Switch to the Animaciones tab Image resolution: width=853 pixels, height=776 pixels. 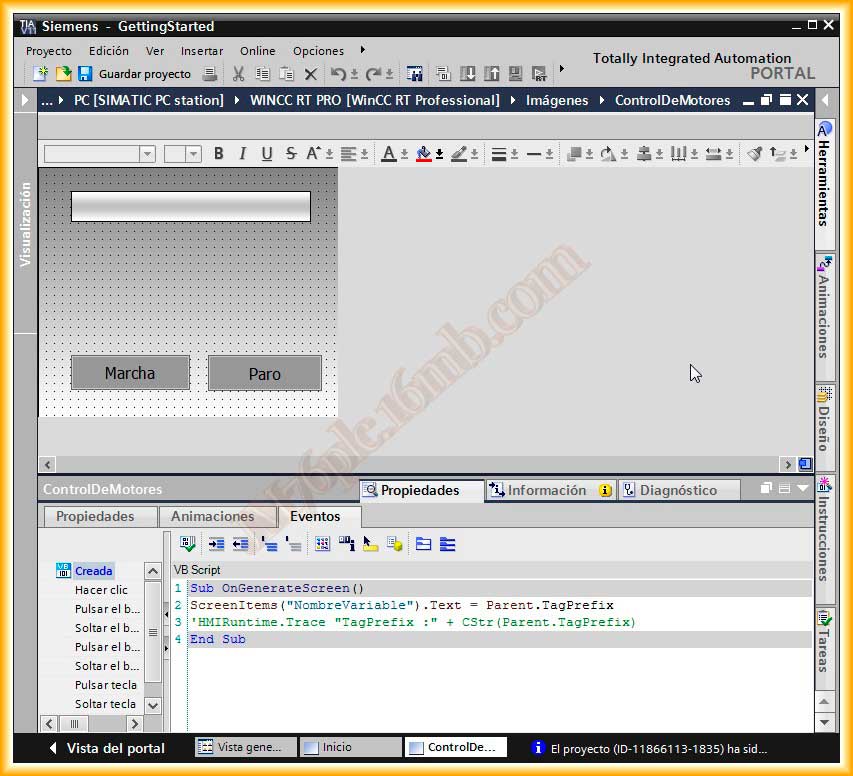point(212,516)
